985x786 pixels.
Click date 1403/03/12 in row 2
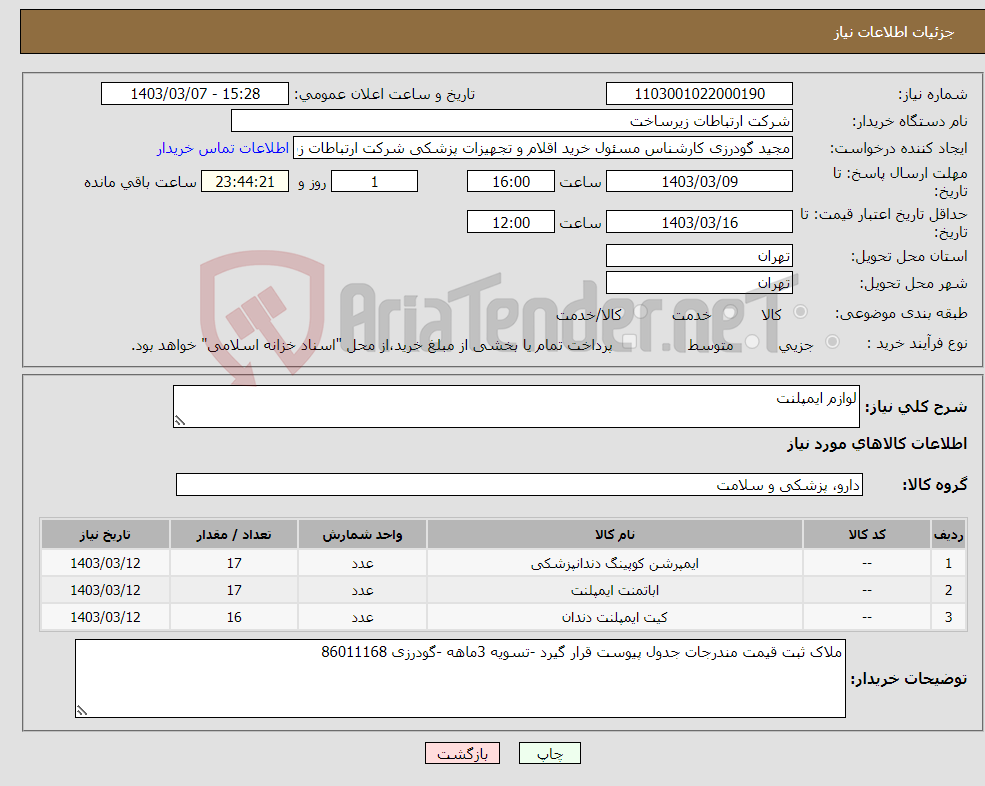106,591
